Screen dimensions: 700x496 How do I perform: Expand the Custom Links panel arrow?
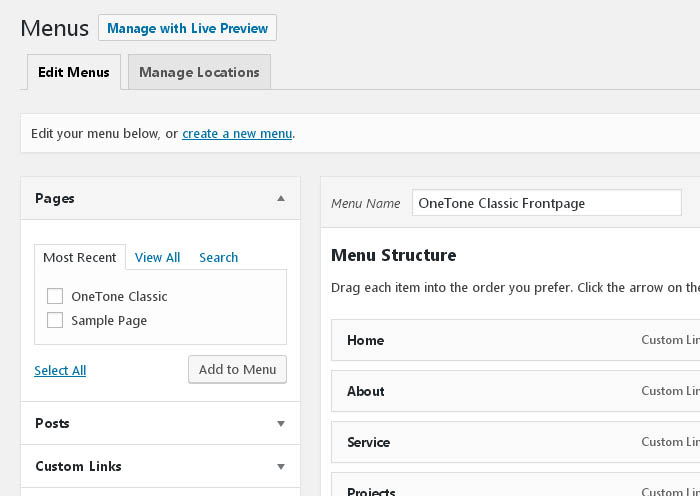point(281,467)
